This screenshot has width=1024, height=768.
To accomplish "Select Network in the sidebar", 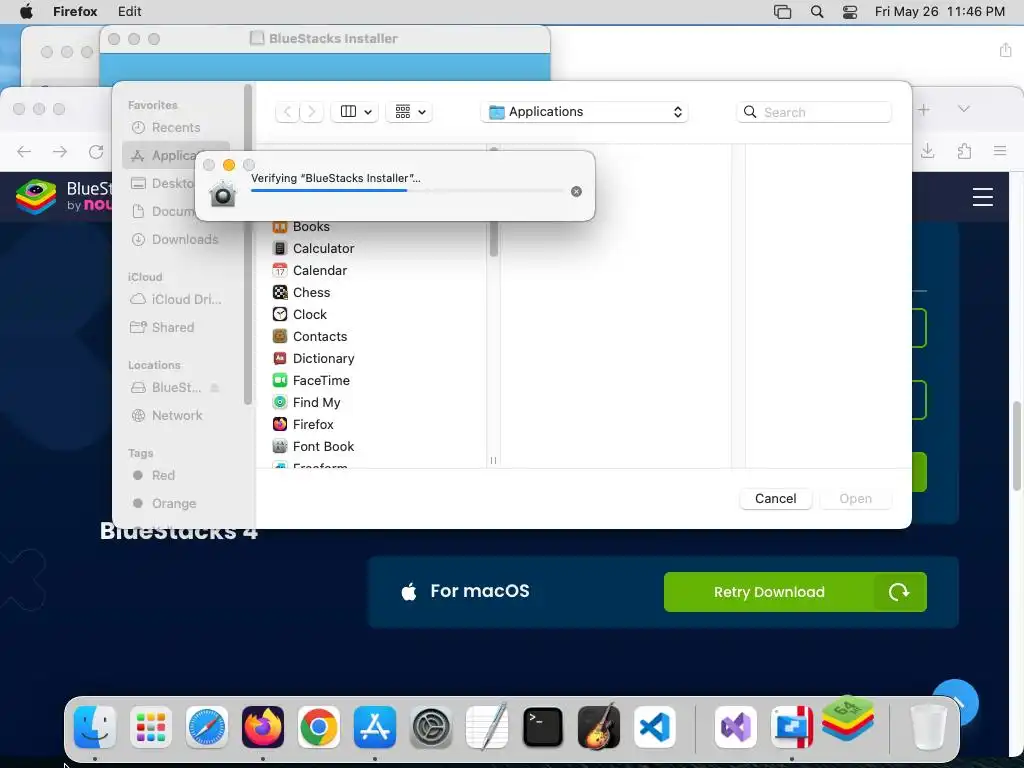I will click(x=176, y=415).
